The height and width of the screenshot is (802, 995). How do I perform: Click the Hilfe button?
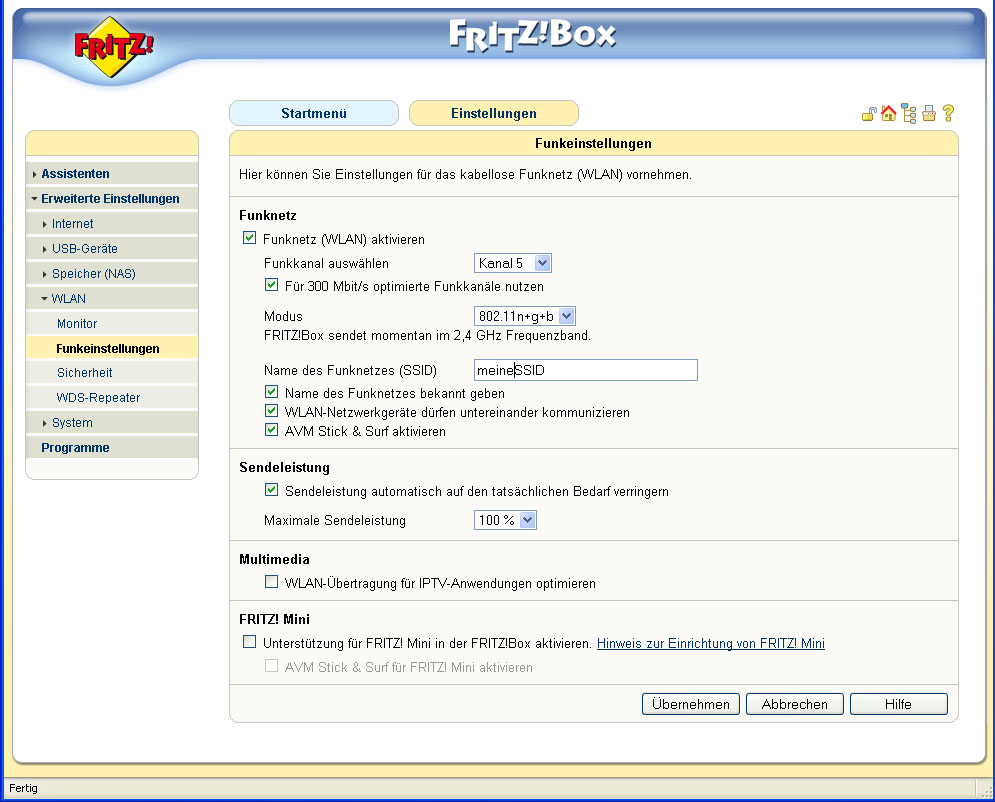coord(899,704)
